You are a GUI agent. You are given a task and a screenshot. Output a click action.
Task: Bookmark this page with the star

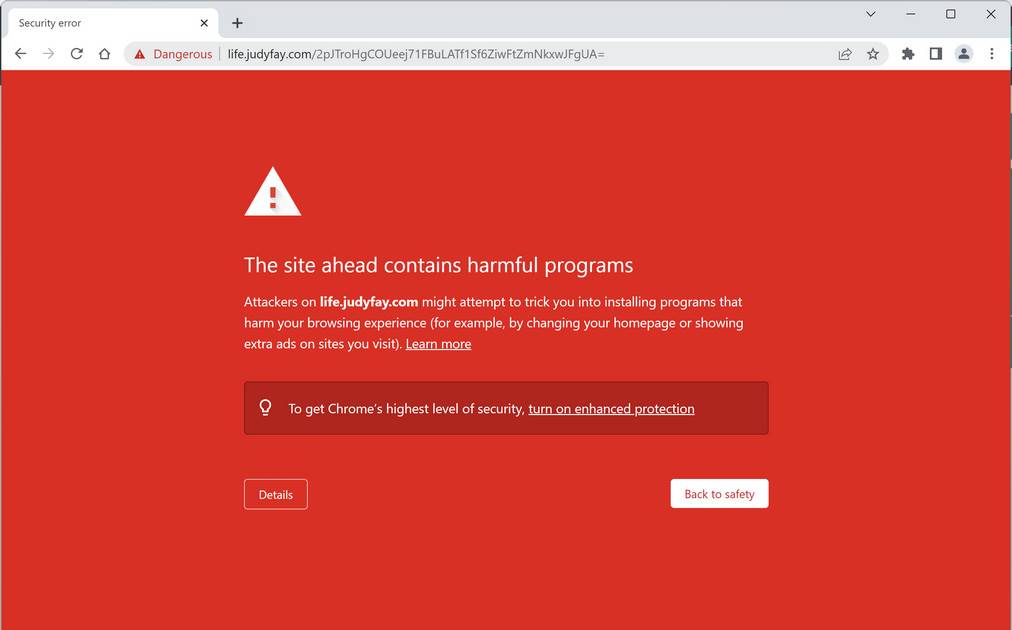coord(873,54)
